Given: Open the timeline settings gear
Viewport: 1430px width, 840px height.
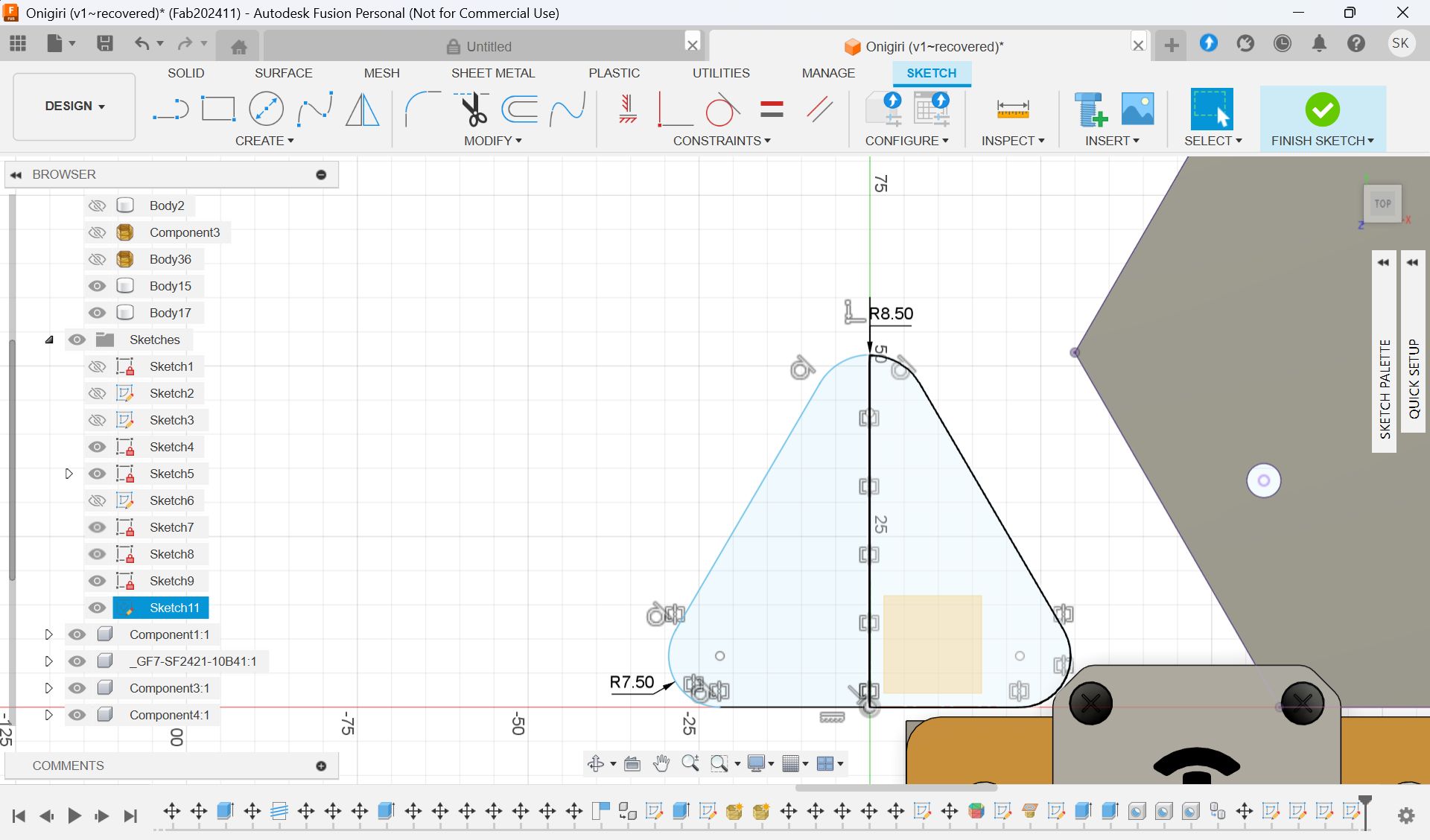Looking at the screenshot, I should (x=1405, y=816).
